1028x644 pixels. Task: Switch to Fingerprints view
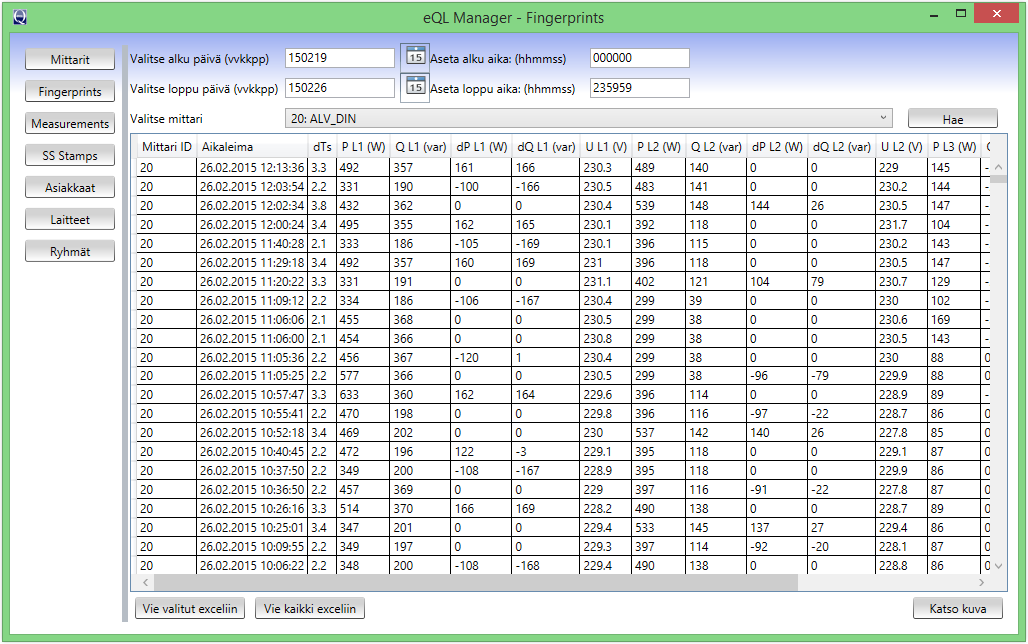[70, 92]
